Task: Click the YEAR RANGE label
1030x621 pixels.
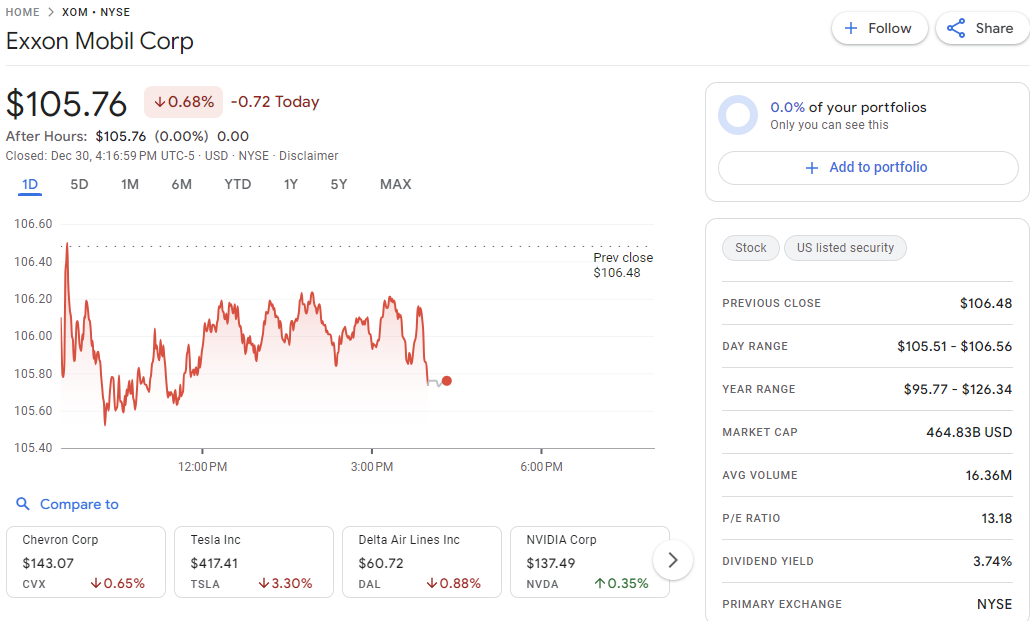Action: [759, 389]
